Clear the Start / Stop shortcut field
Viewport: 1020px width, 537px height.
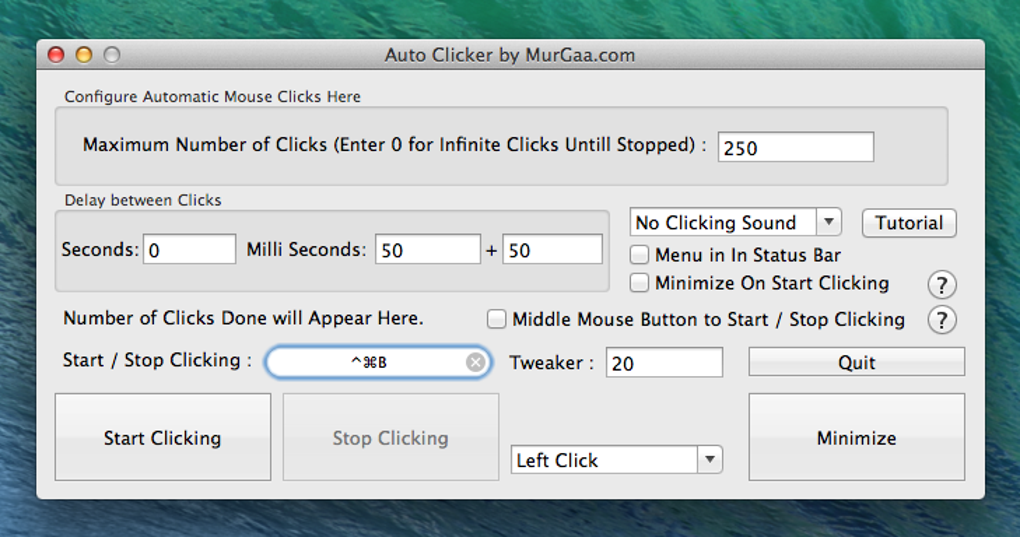pyautogui.click(x=476, y=362)
